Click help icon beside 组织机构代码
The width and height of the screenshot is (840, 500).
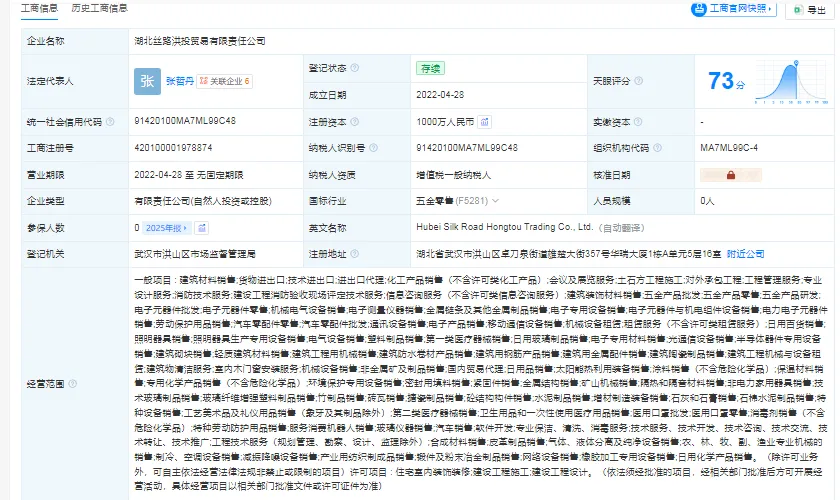(657, 148)
